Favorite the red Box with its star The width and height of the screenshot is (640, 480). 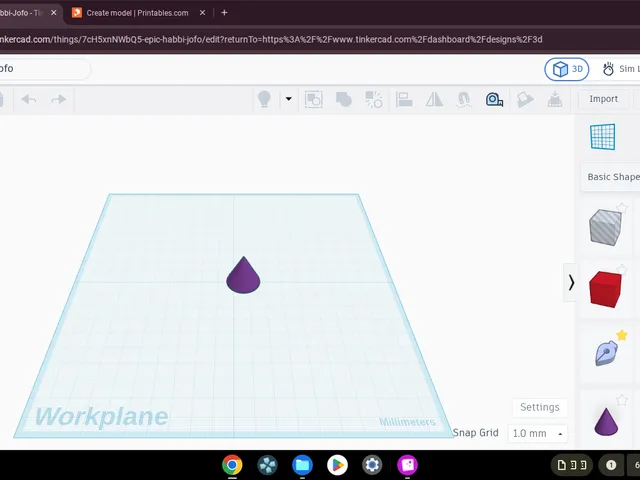point(622,269)
